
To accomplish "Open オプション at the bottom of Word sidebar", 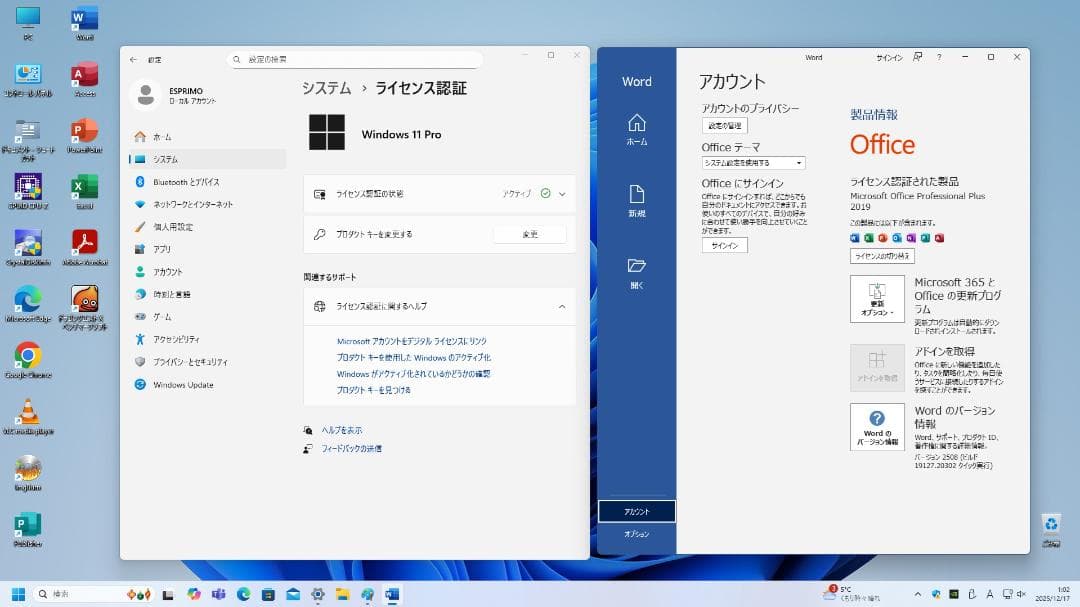I will pos(637,533).
